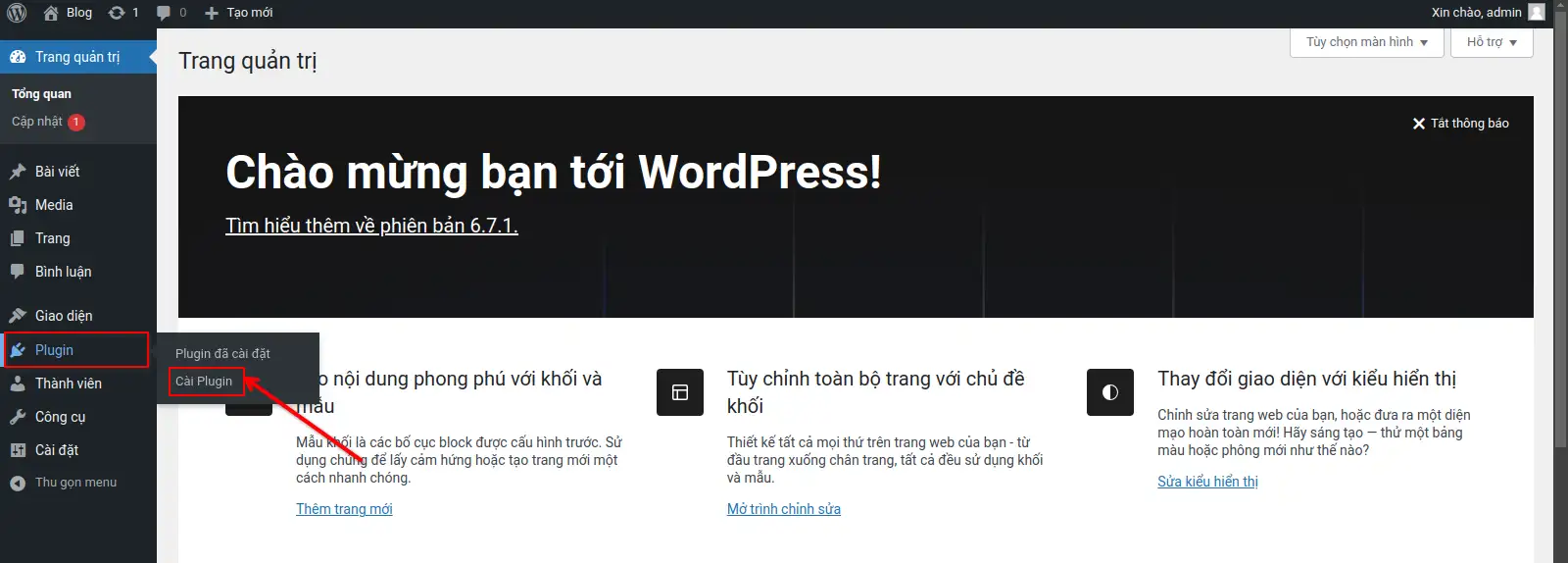This screenshot has height=563, width=1568.
Task: Click the Thêm trang mới link
Action: coord(344,509)
